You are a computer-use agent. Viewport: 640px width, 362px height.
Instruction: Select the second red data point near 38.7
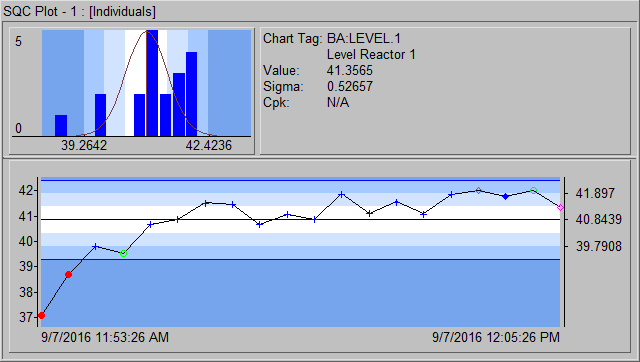pyautogui.click(x=69, y=275)
